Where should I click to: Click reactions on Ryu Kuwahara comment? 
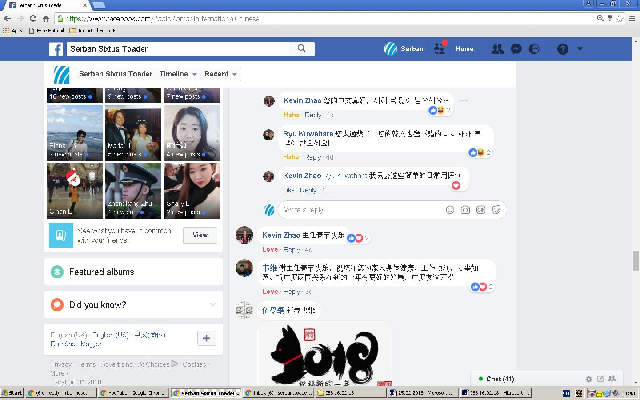[x=480, y=153]
